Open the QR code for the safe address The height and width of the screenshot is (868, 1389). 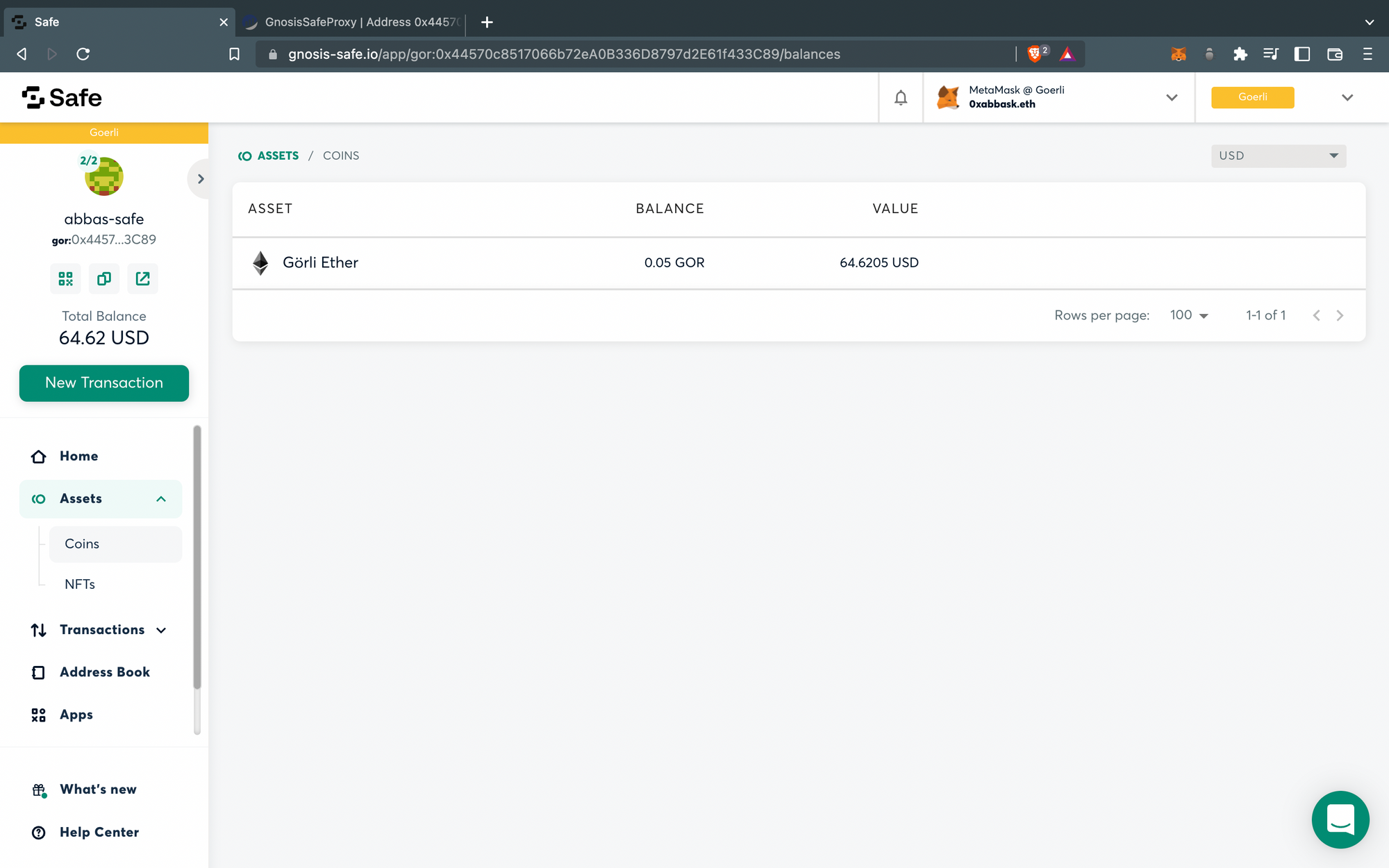point(65,278)
